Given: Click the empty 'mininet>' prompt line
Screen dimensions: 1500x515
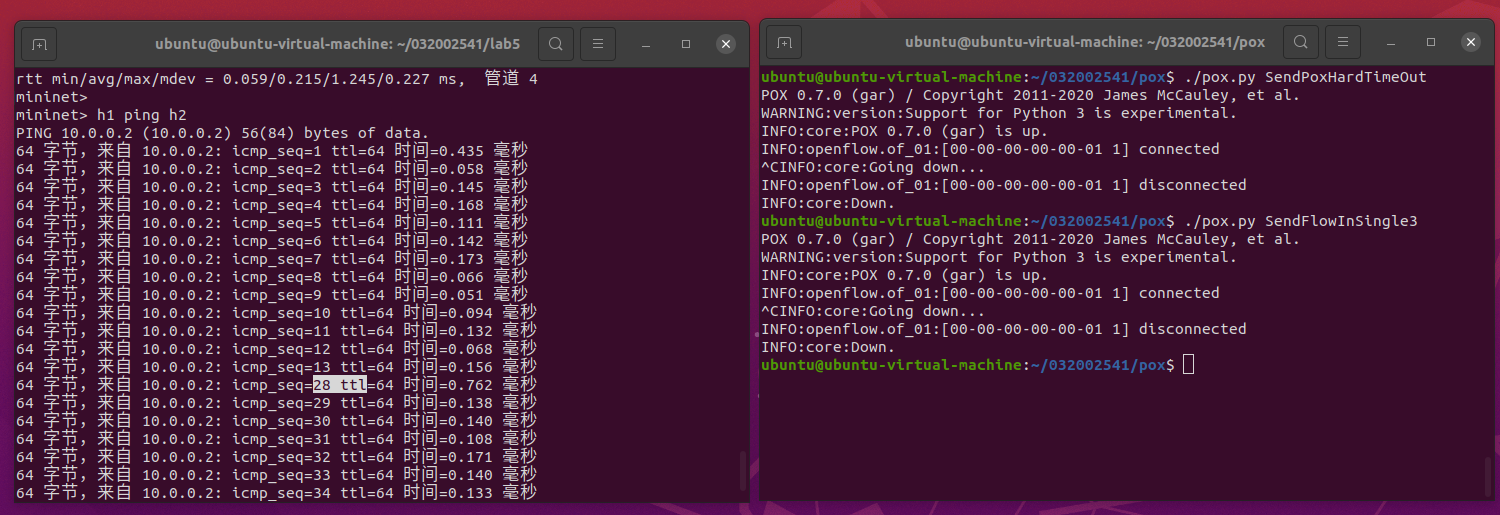Looking at the screenshot, I should (52, 97).
